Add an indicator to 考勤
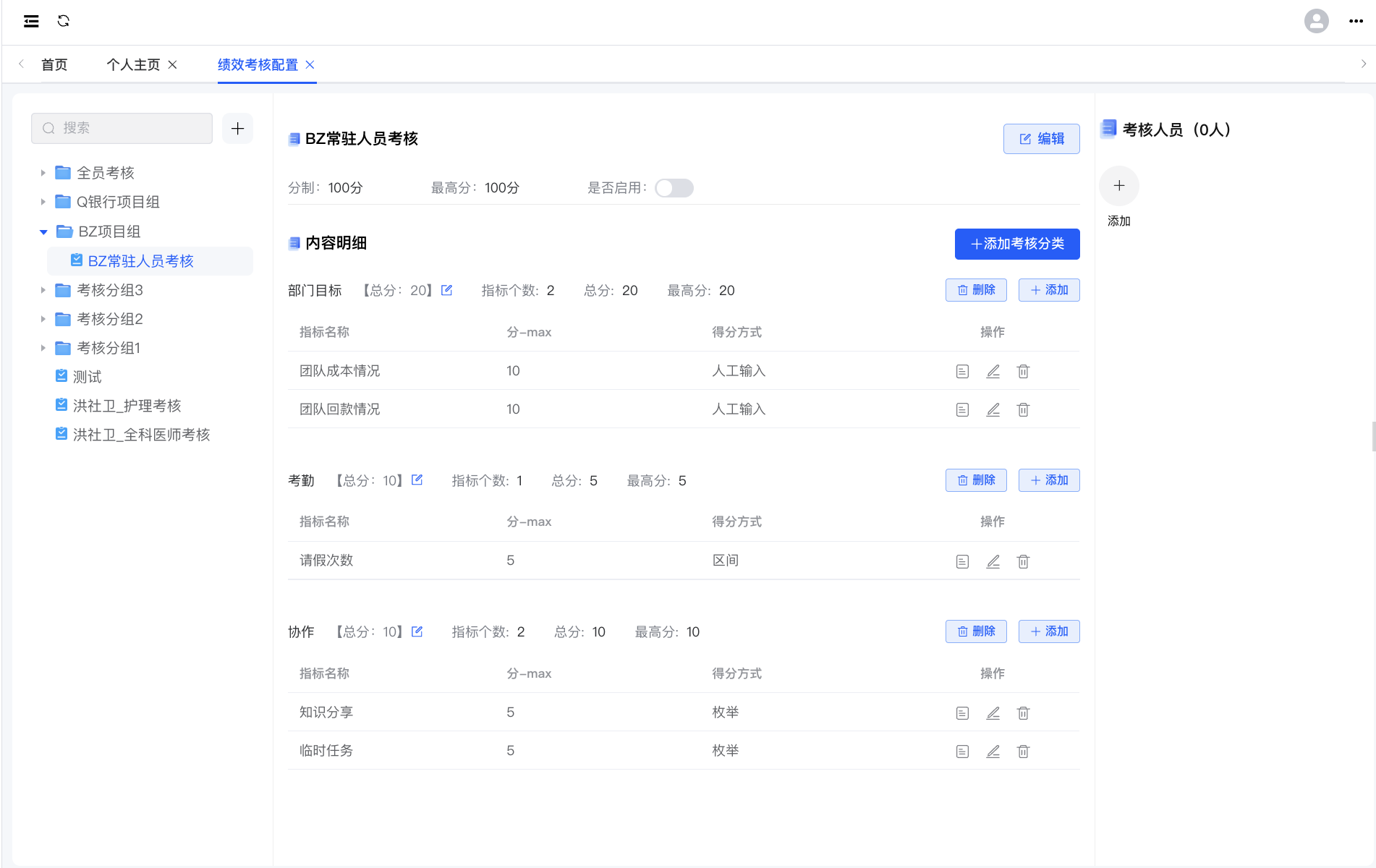This screenshot has width=1376, height=868. pos(1048,480)
